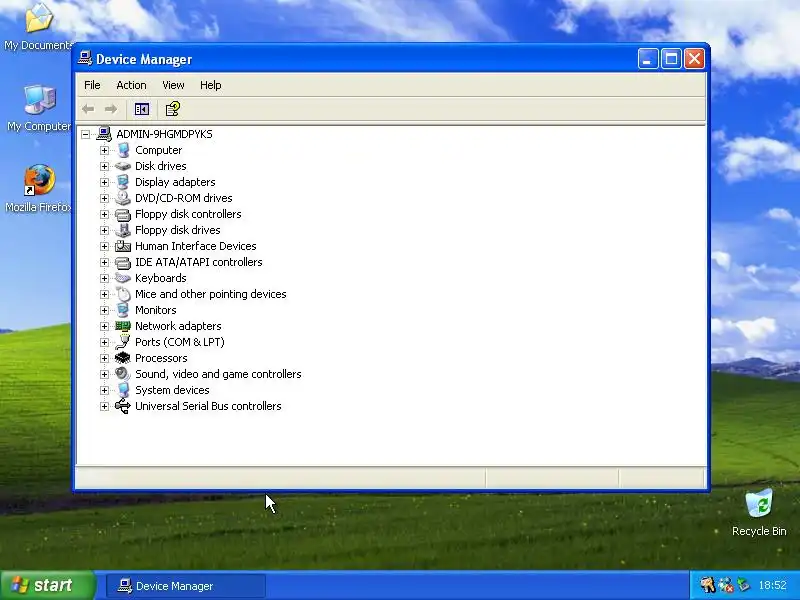Select the Display adapters icon
800x600 pixels.
123,182
